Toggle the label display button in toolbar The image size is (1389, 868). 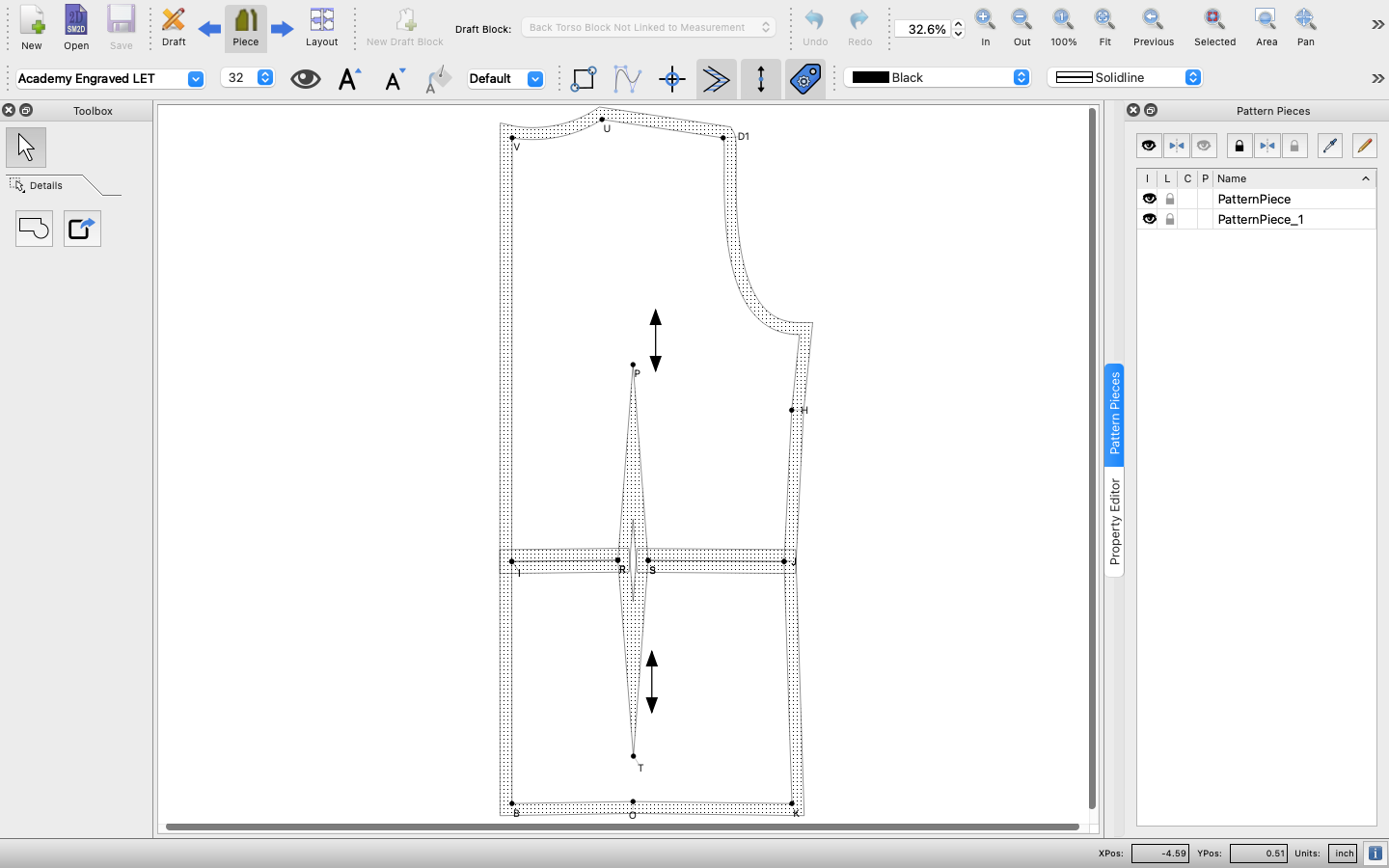(x=805, y=79)
